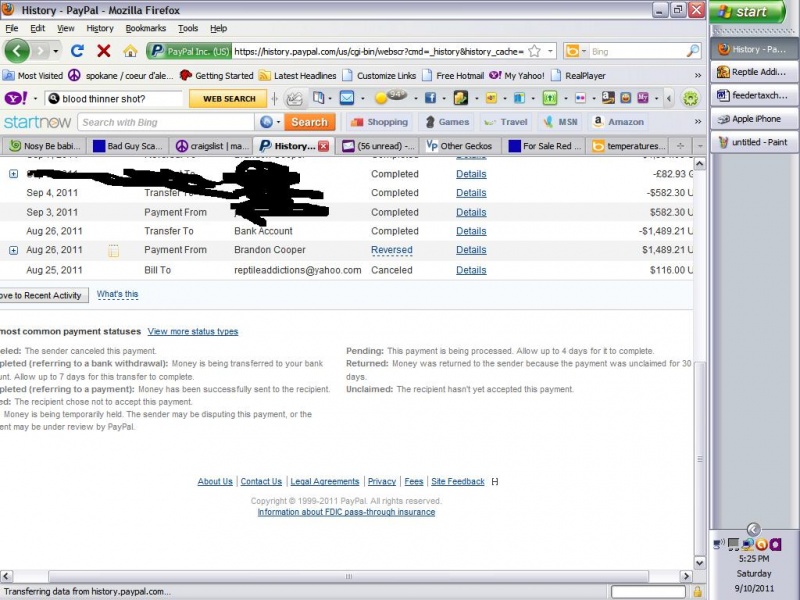Click in the startnow Search with Bing field
The image size is (800, 600).
coord(166,122)
